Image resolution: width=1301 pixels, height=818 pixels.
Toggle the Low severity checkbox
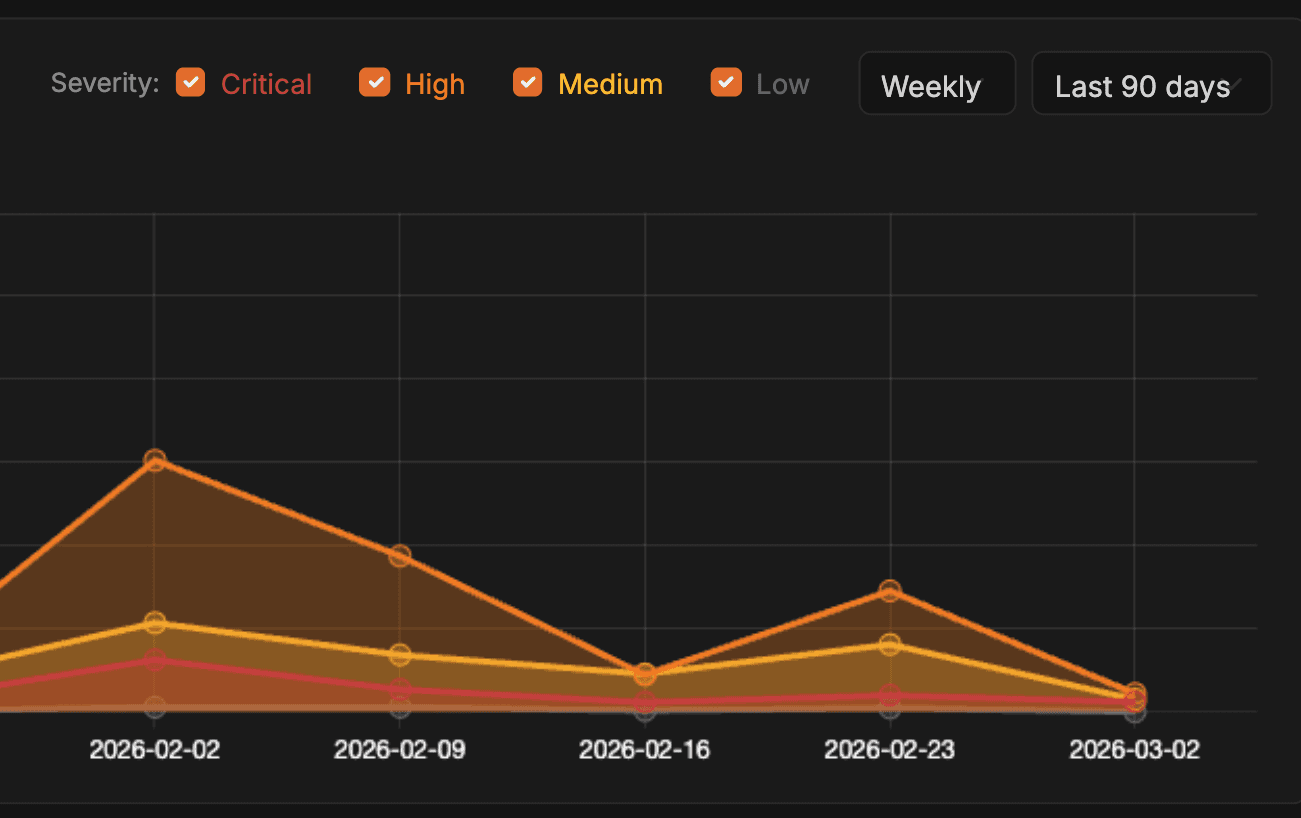coord(725,82)
